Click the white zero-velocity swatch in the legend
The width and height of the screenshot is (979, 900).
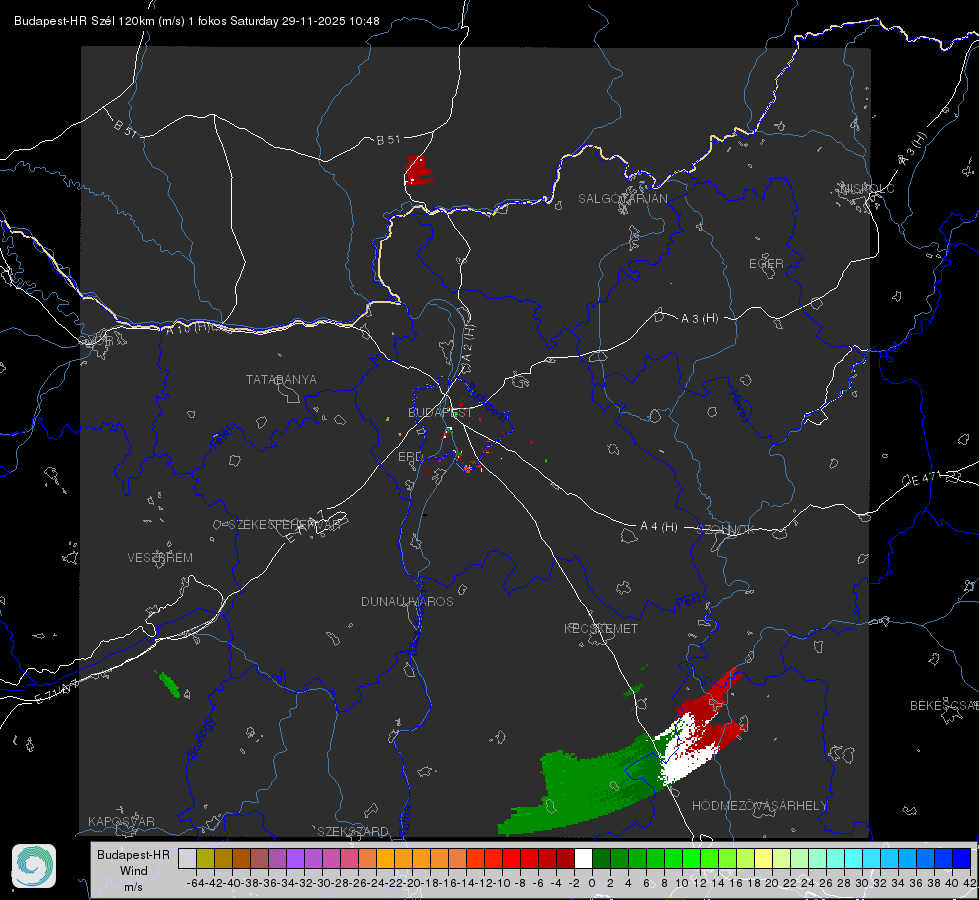pos(583,858)
